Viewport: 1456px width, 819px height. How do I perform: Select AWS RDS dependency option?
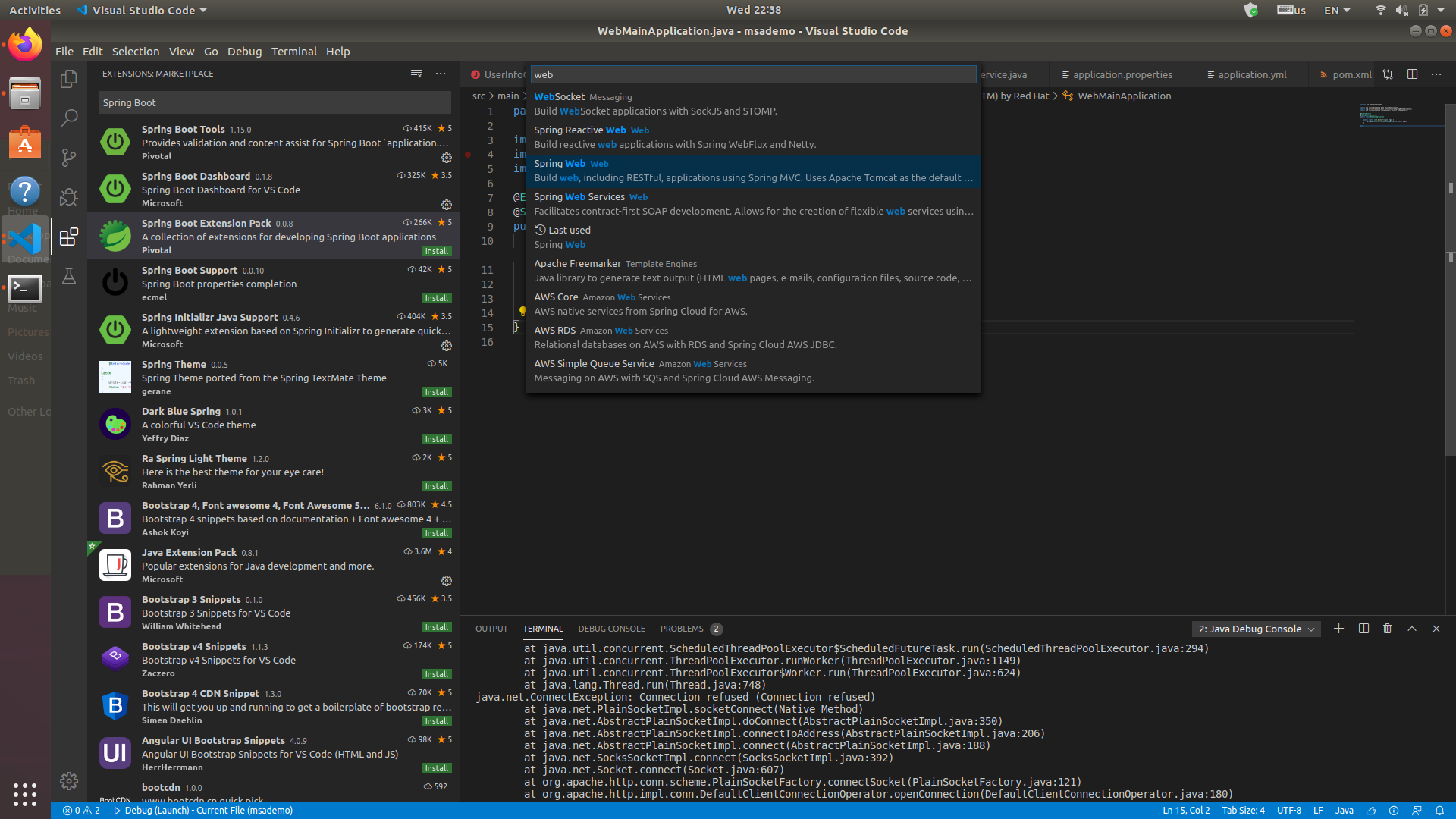tap(753, 337)
